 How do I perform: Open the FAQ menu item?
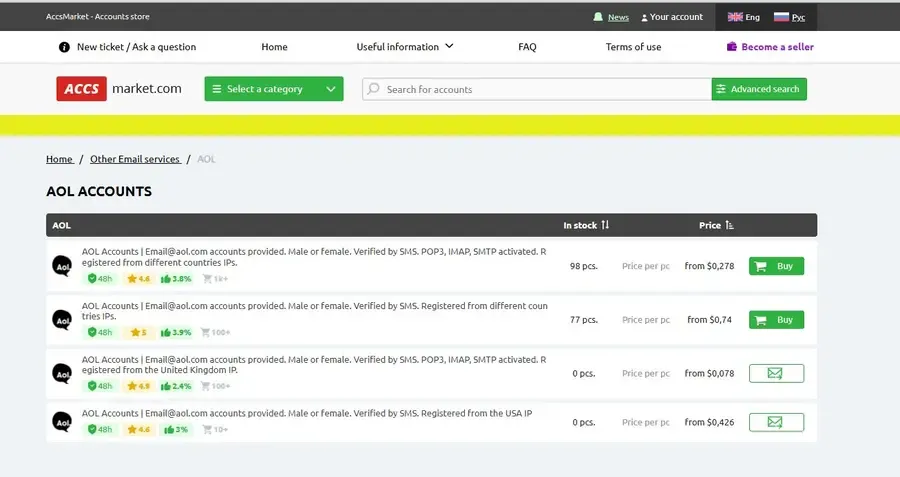pos(527,47)
